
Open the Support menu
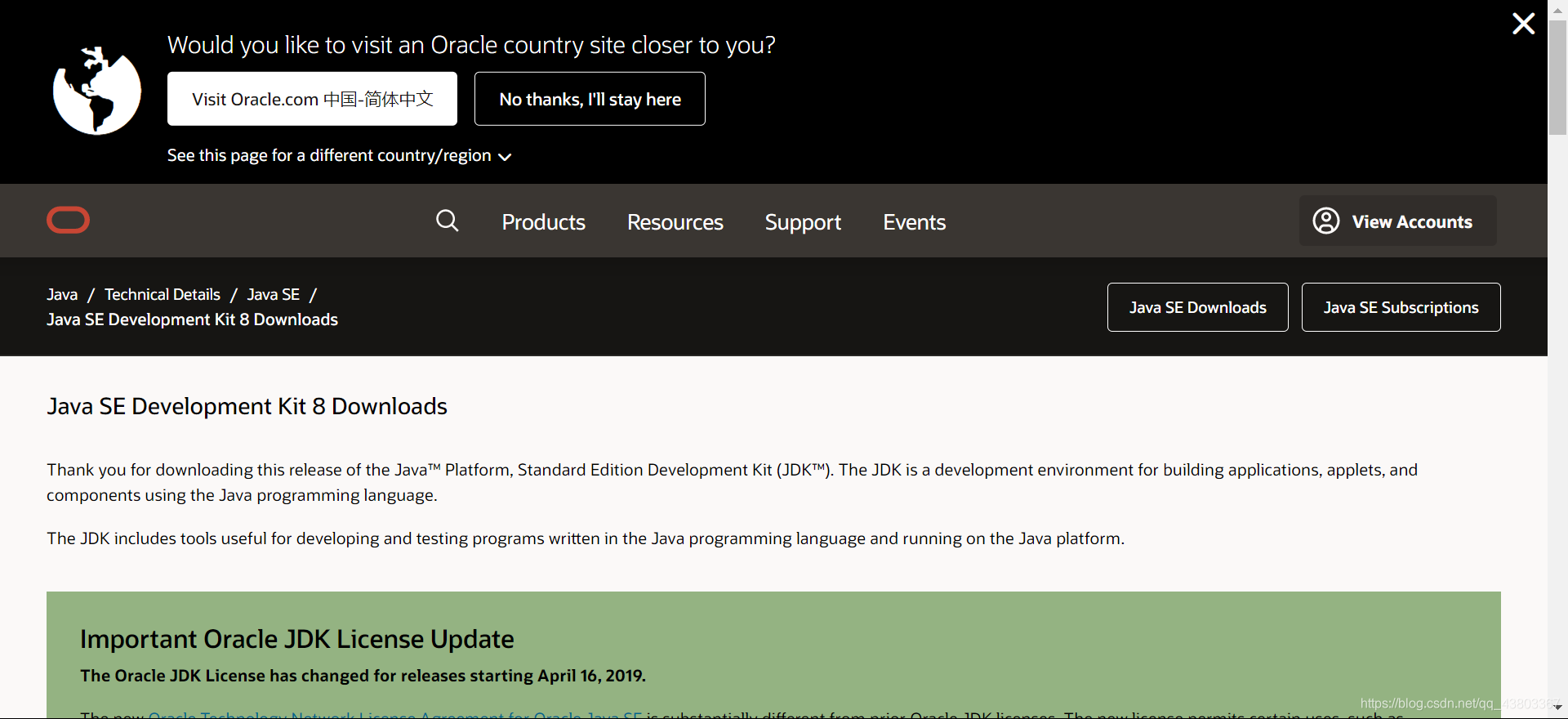tap(803, 222)
